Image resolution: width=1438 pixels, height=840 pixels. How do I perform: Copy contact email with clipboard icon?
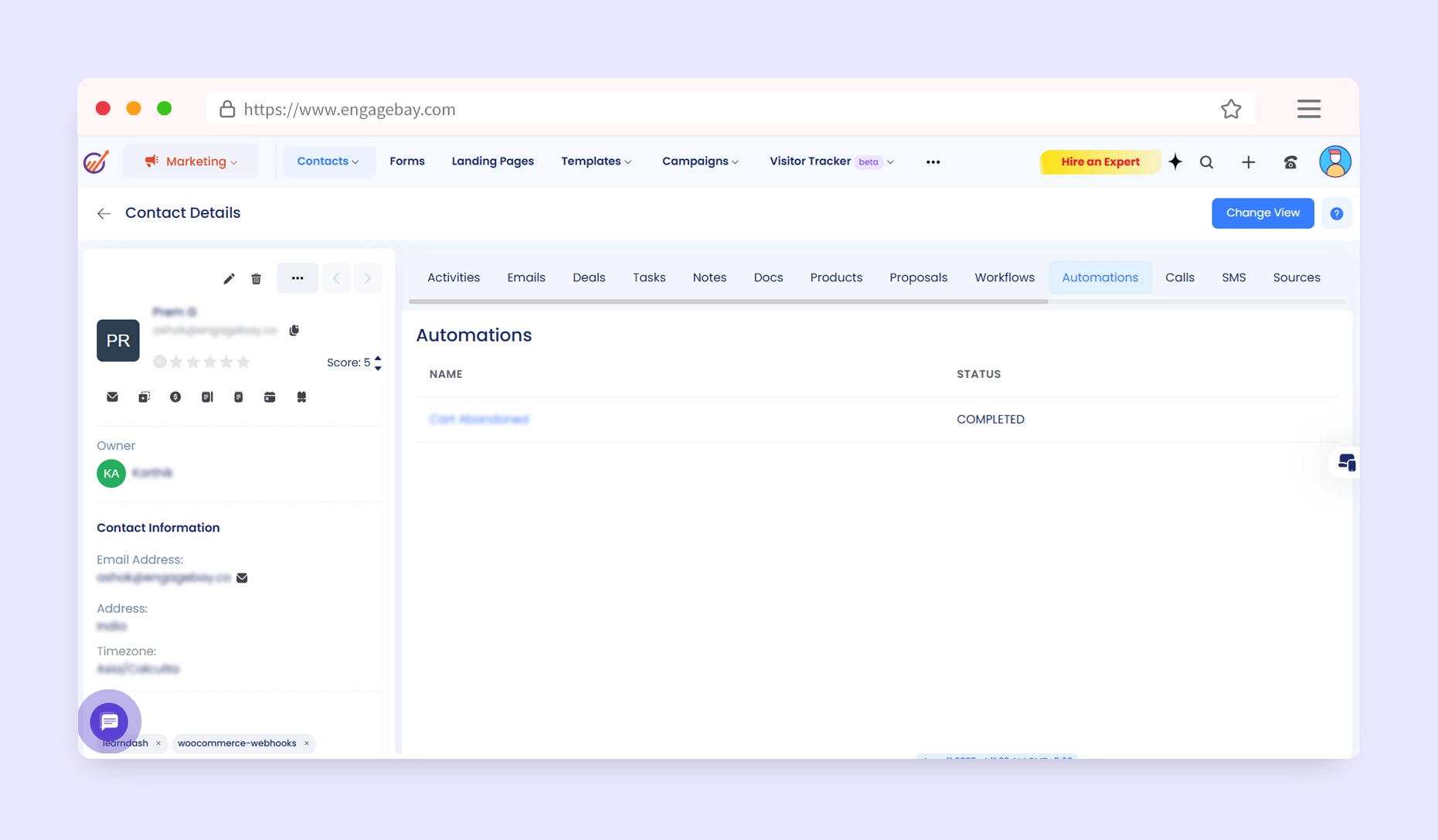tap(294, 331)
